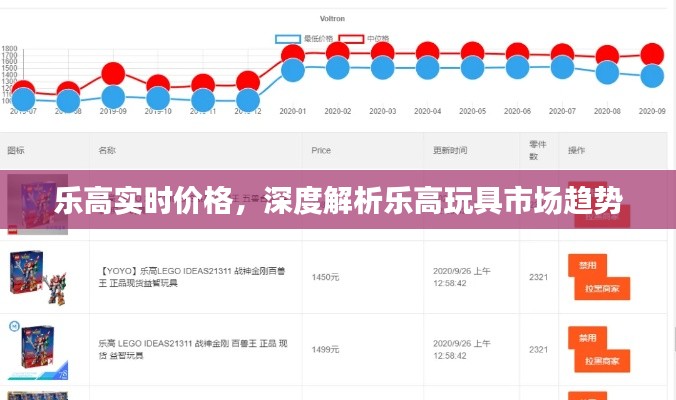Click 拉黑商家 in the 1450元 row
The height and width of the screenshot is (400, 676).
(602, 288)
